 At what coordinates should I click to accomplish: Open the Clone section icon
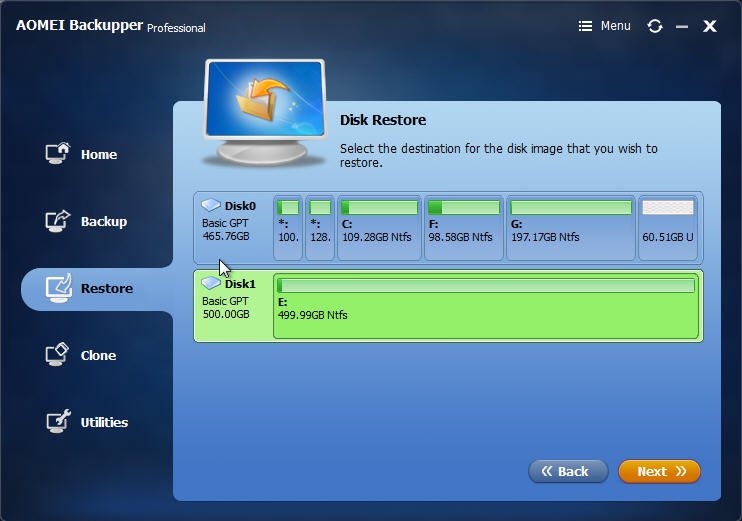tap(57, 354)
